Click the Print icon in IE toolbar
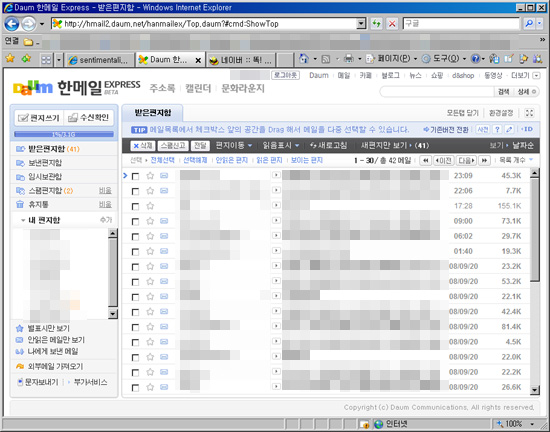The width and height of the screenshot is (550, 432). coord(348,59)
